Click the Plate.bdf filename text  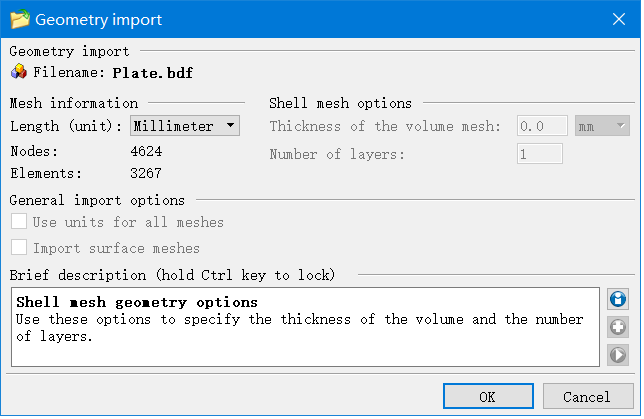(x=152, y=72)
